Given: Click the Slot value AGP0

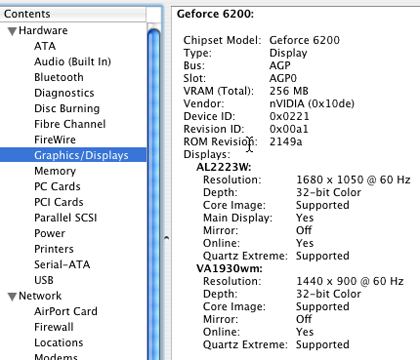Looking at the screenshot, I should pyautogui.click(x=283, y=78).
